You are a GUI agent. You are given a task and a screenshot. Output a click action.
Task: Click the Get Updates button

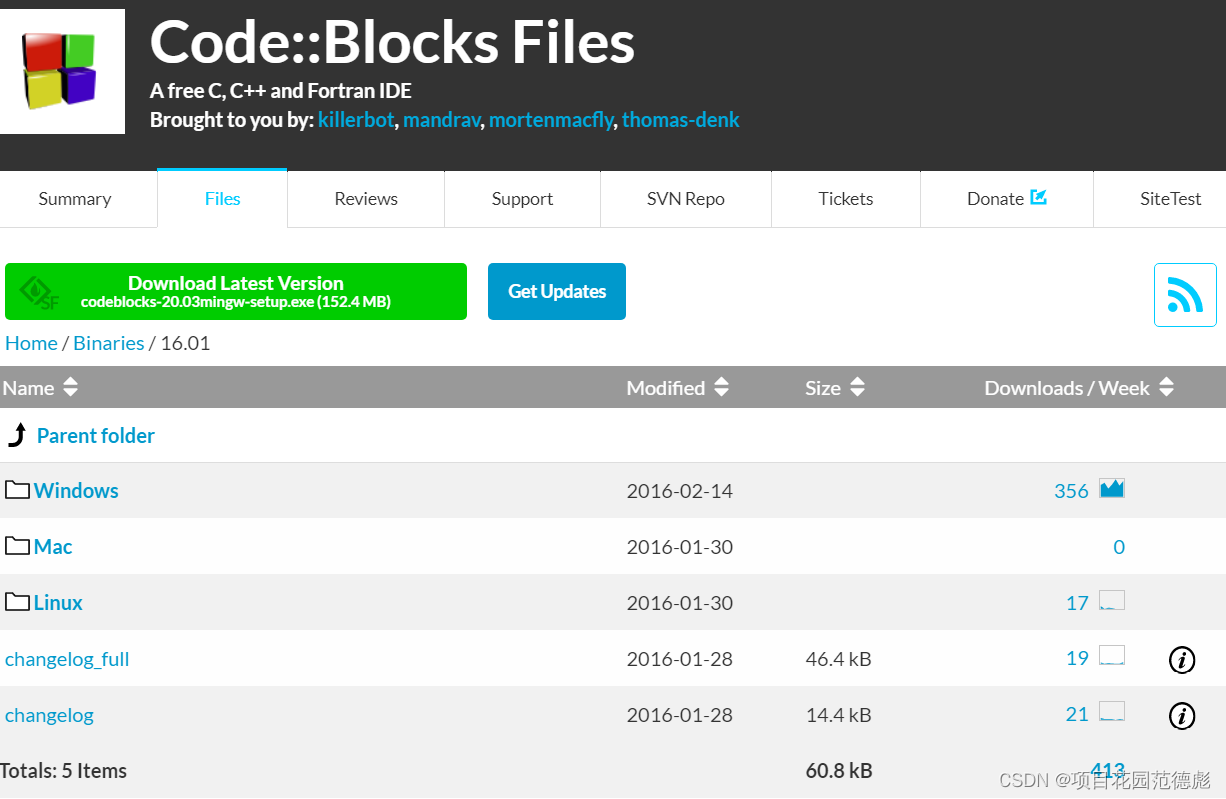pyautogui.click(x=557, y=291)
